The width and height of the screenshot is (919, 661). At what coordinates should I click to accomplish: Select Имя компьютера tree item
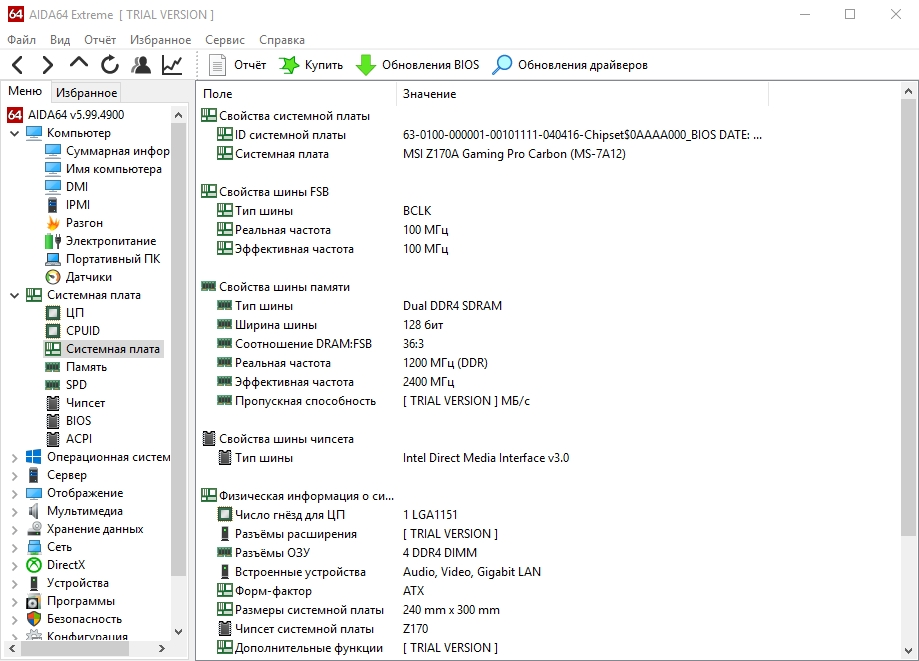click(x=103, y=169)
